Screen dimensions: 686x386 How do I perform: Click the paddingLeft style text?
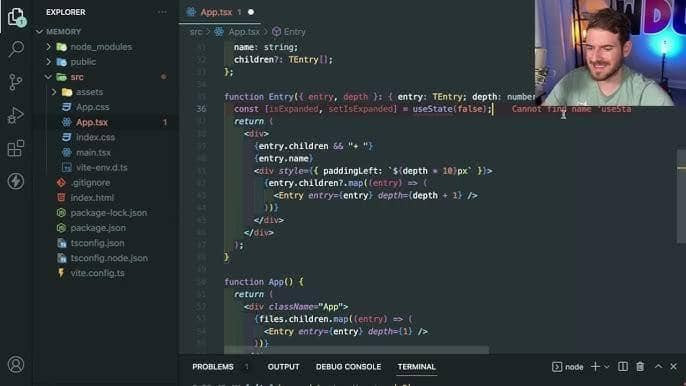(350, 171)
